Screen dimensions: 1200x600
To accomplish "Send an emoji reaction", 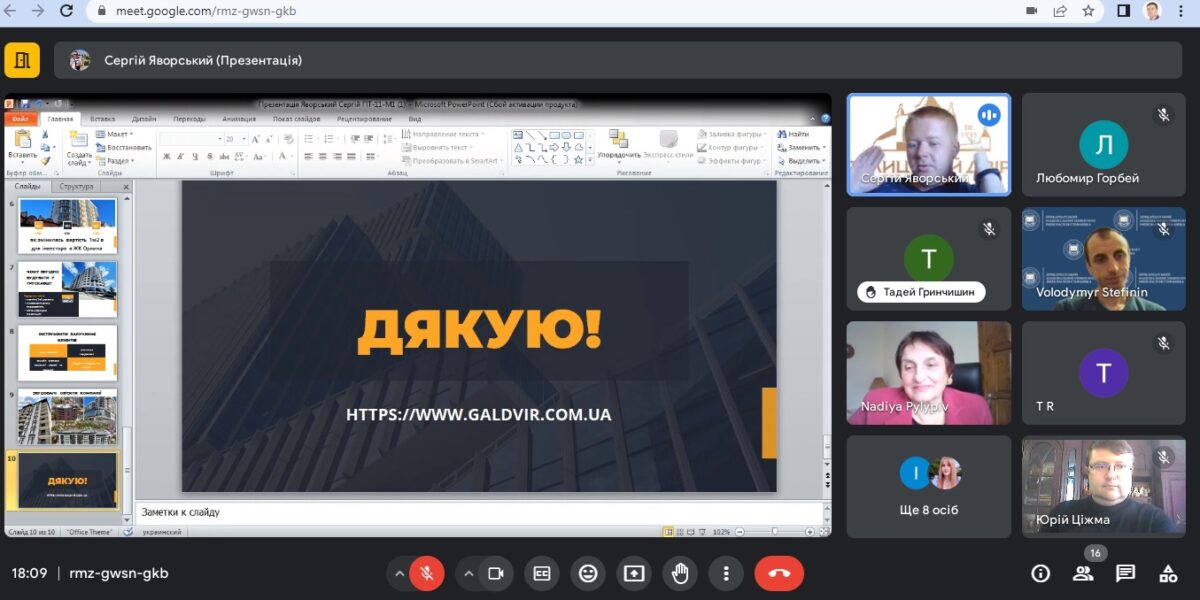I will pos(588,573).
